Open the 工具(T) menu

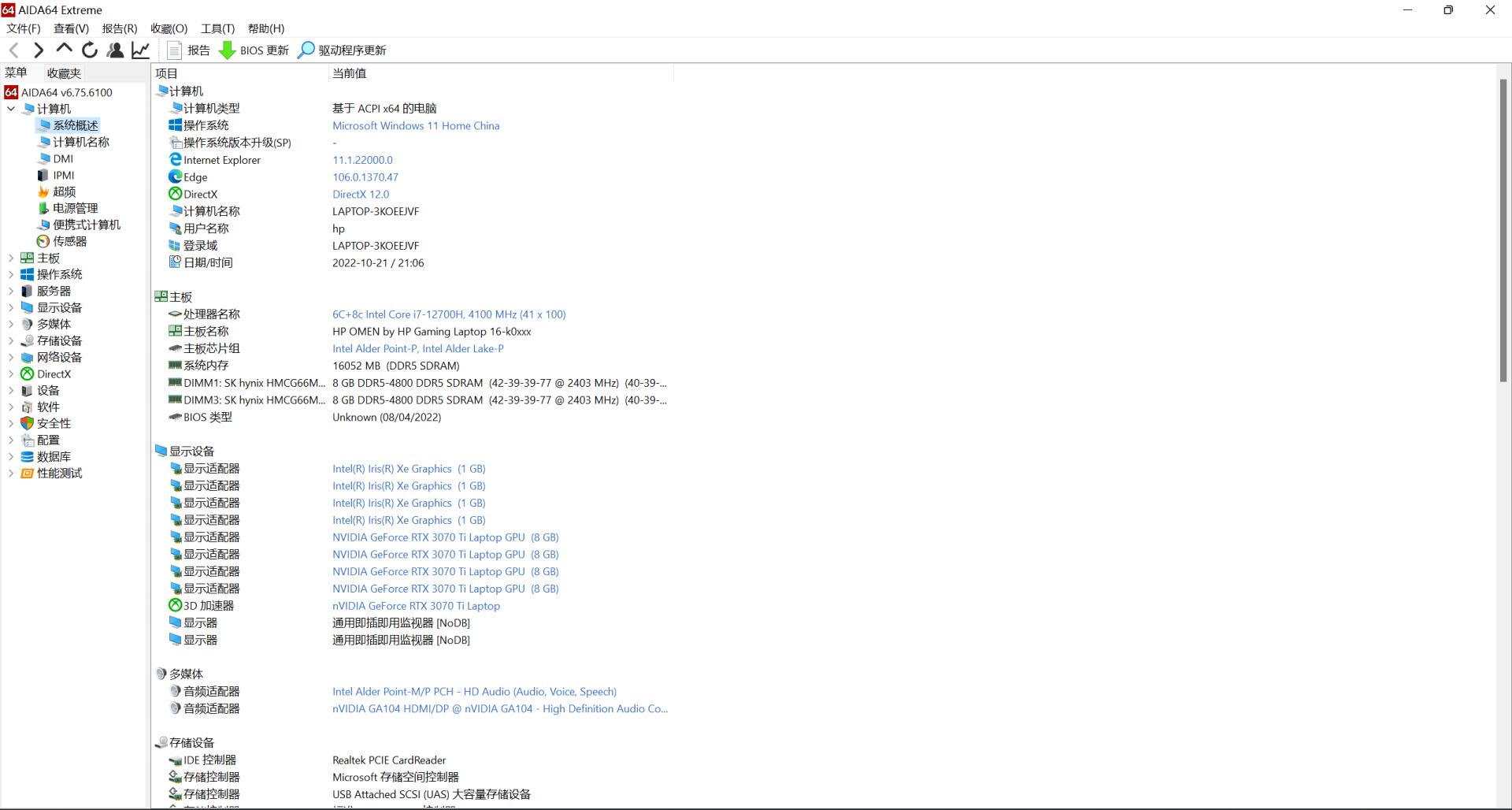point(218,28)
